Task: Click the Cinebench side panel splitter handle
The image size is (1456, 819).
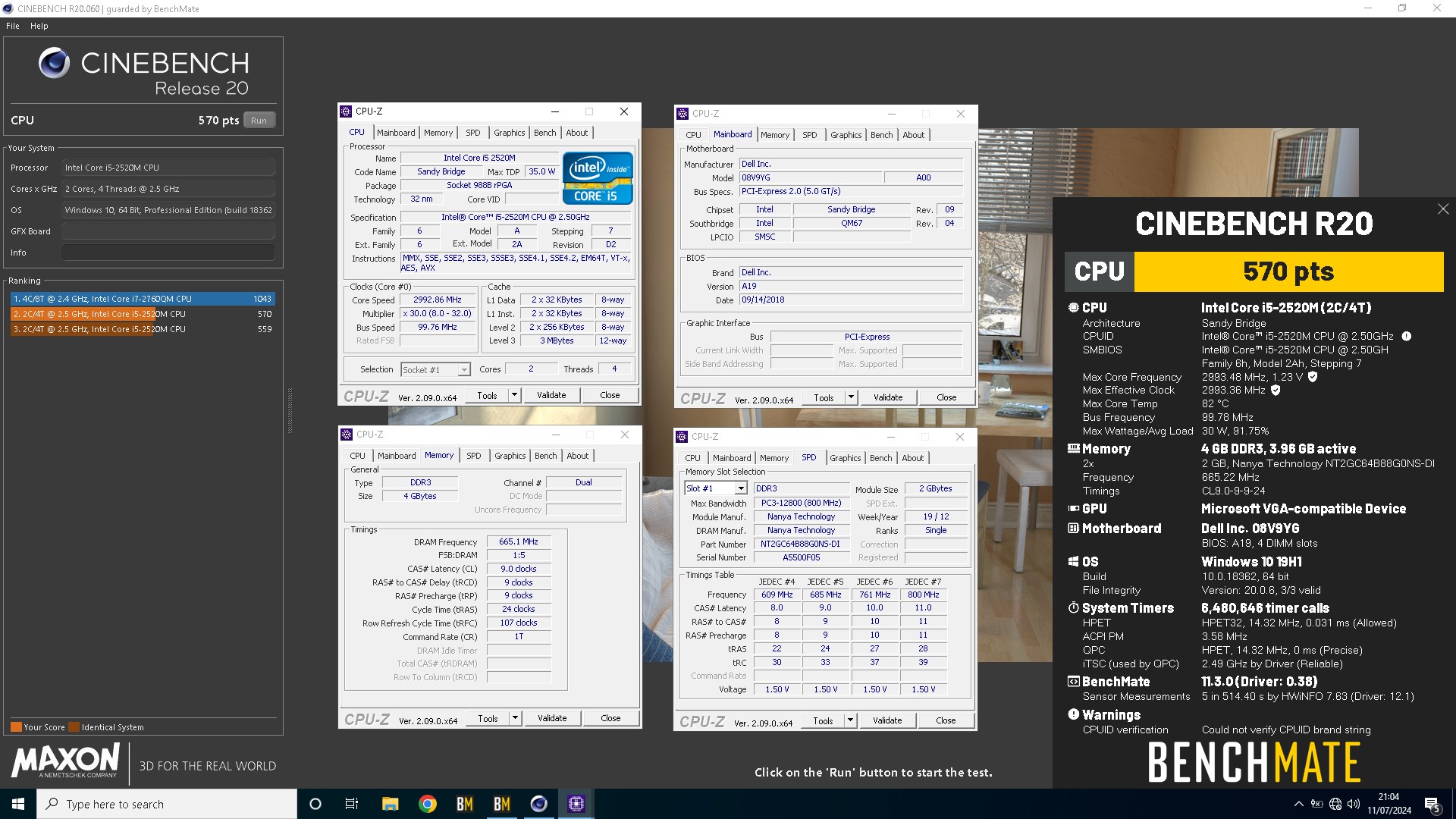Action: [290, 411]
